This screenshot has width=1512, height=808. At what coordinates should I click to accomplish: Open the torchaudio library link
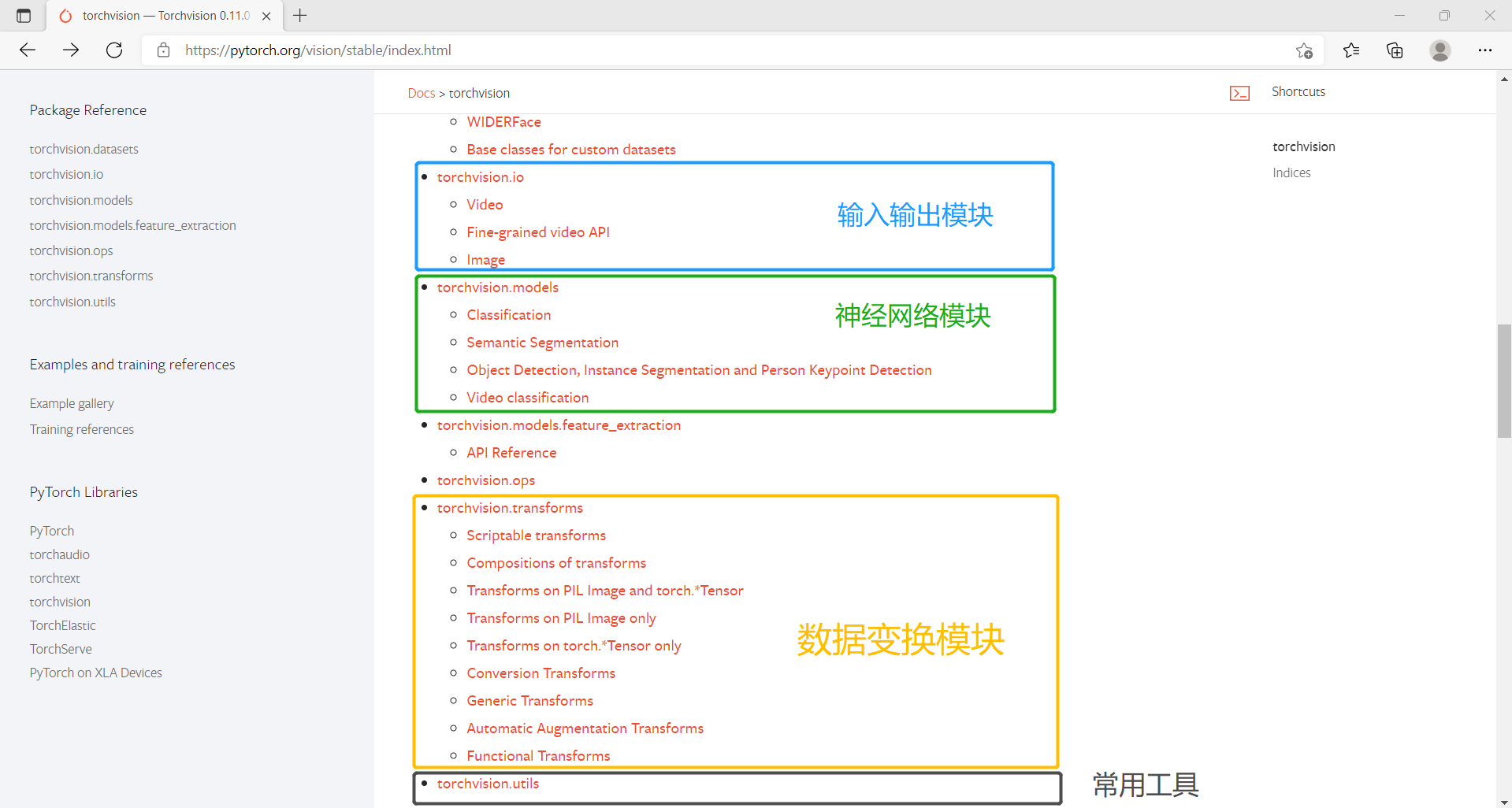click(x=59, y=554)
